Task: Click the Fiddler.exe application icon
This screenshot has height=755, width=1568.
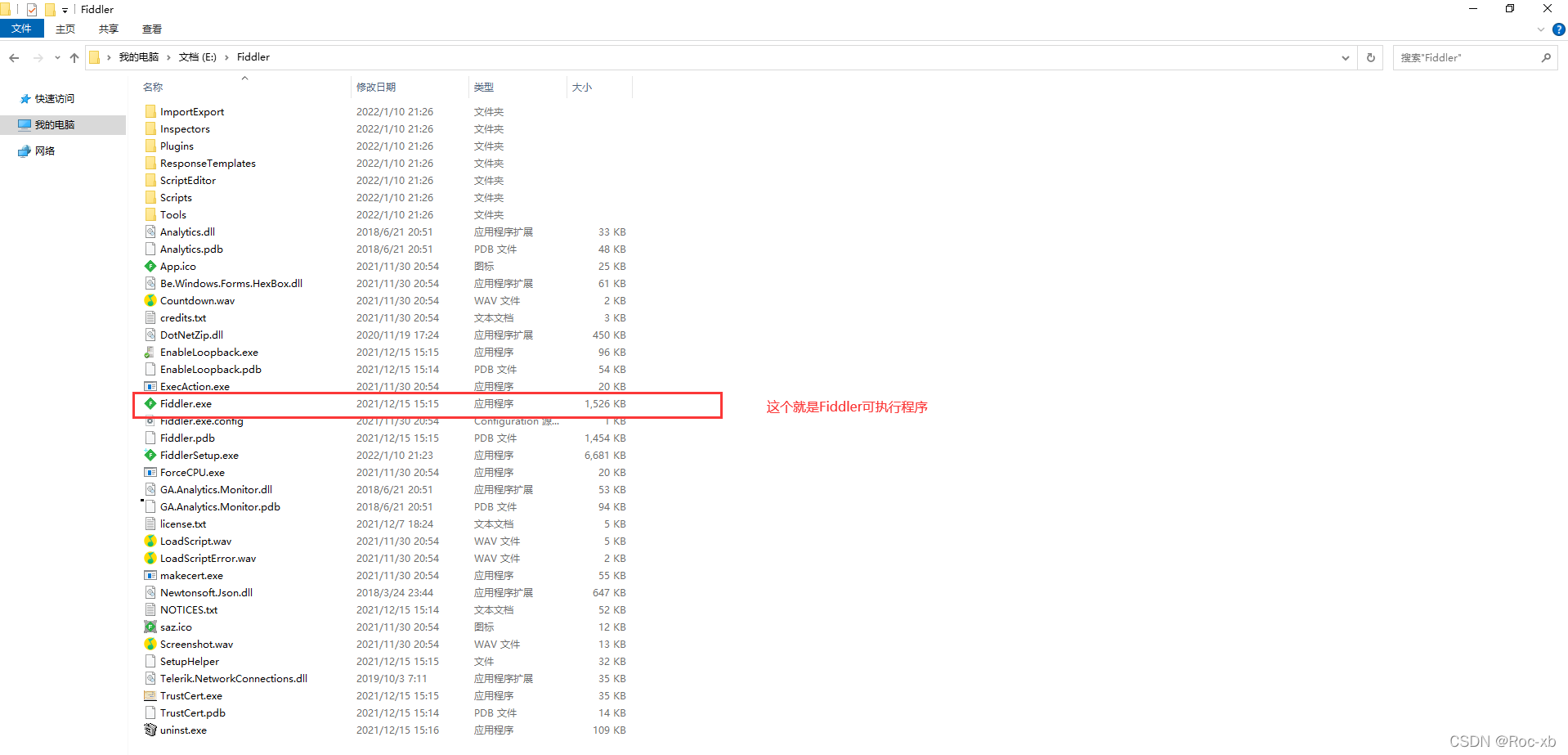Action: [x=150, y=403]
